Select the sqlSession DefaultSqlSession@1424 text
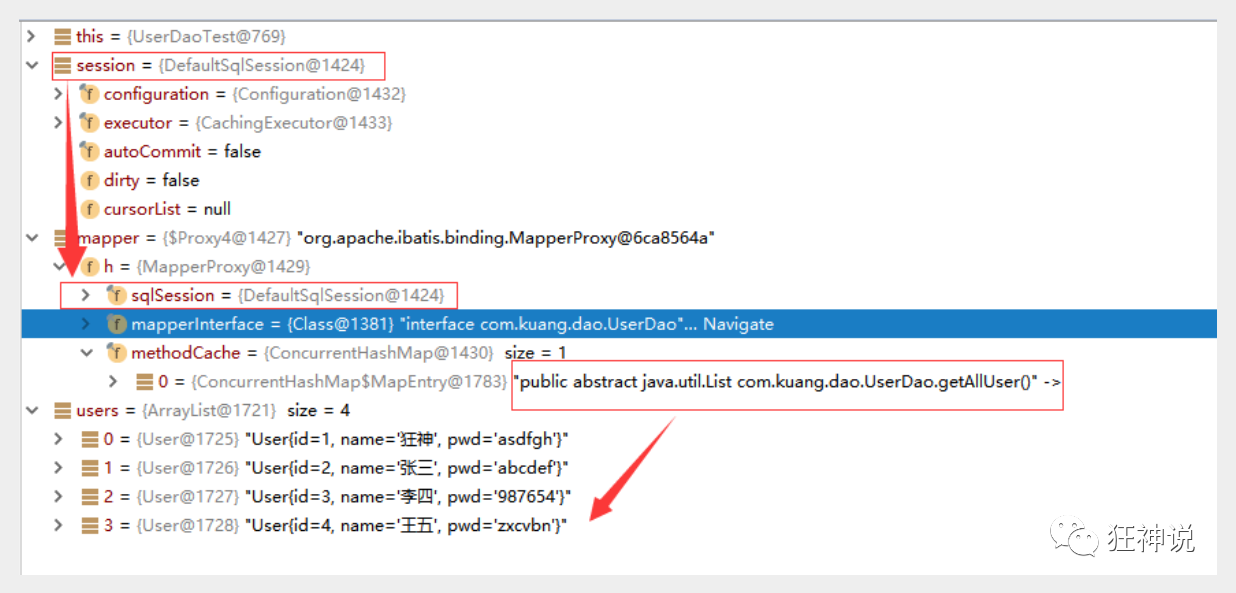This screenshot has height=593, width=1236. click(287, 295)
